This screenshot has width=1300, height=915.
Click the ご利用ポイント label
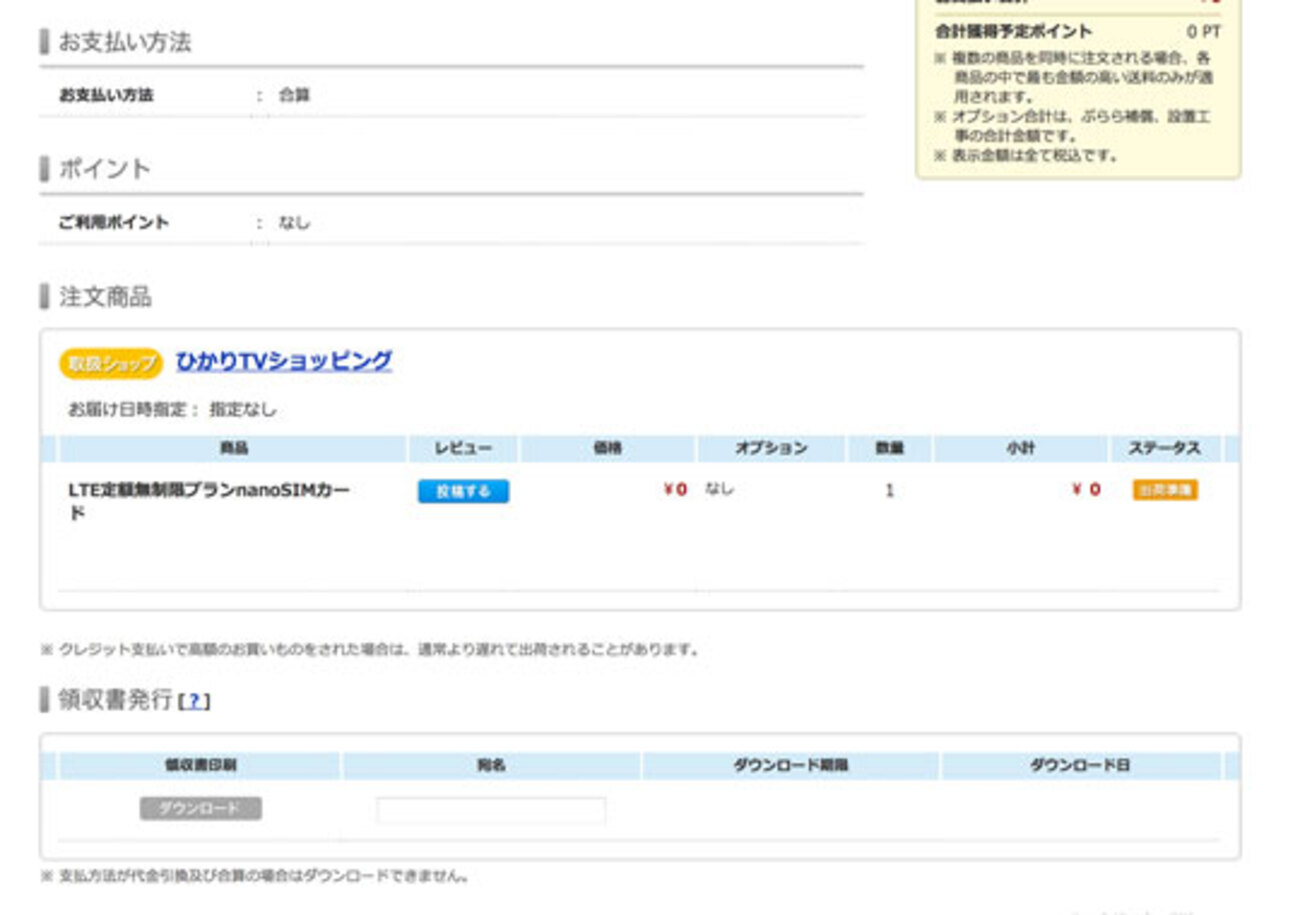coord(114,223)
